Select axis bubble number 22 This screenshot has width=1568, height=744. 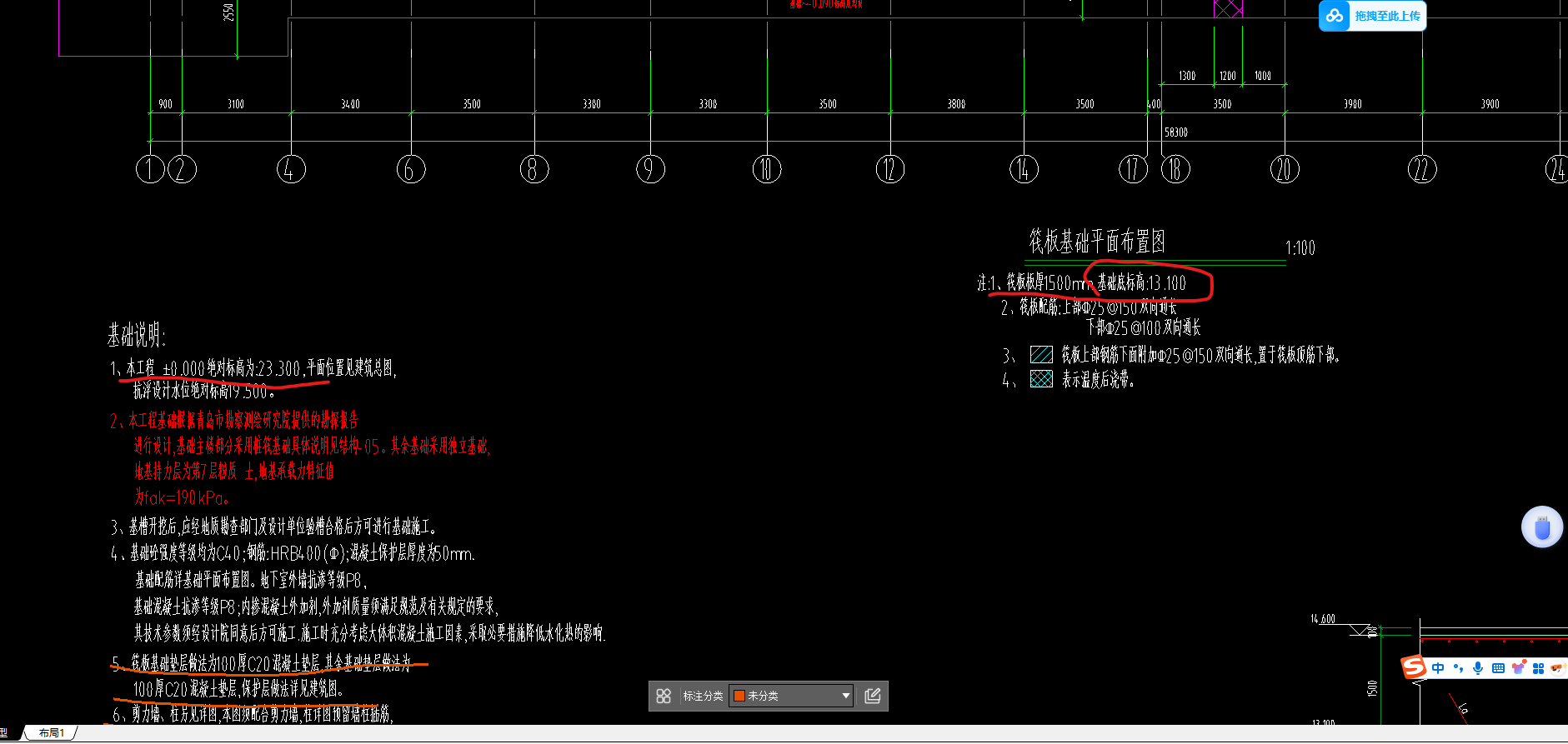1422,169
